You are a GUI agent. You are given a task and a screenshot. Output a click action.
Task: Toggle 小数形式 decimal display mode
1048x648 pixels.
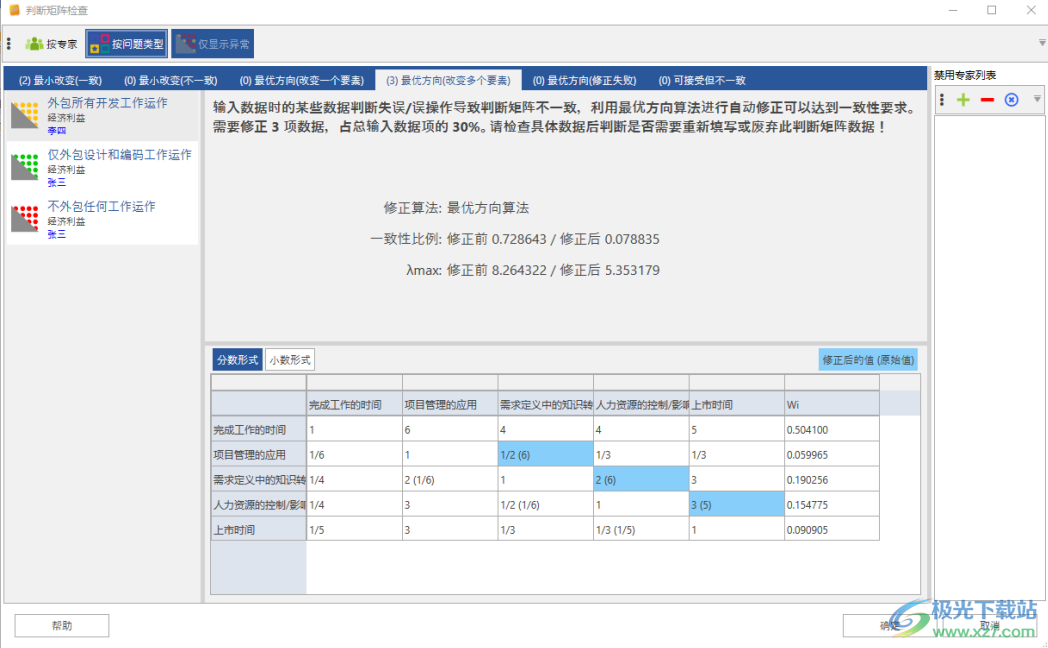click(290, 359)
